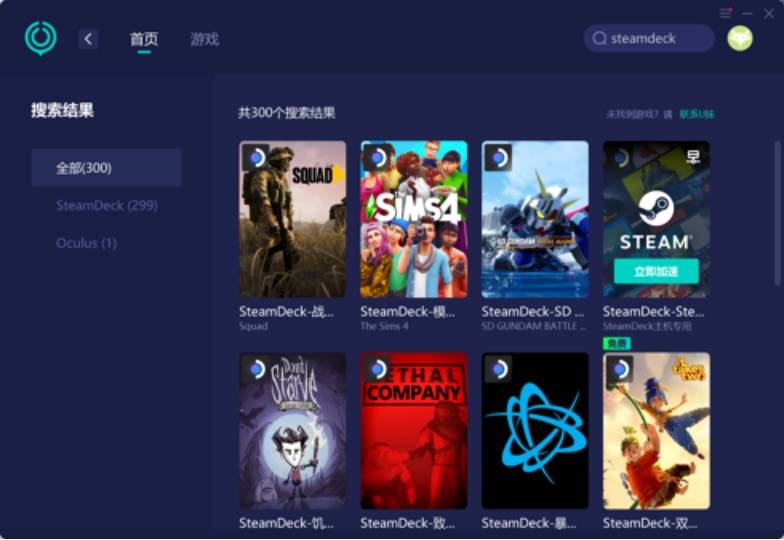The image size is (784, 540).
Task: Click the magnifier icon in search box
Action: [599, 39]
